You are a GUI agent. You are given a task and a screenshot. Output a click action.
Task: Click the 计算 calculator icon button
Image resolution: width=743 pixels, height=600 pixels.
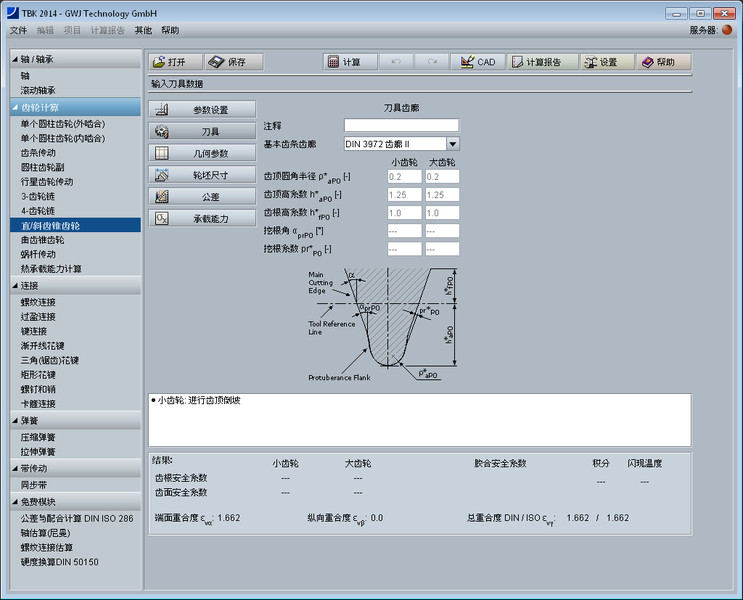pyautogui.click(x=345, y=62)
